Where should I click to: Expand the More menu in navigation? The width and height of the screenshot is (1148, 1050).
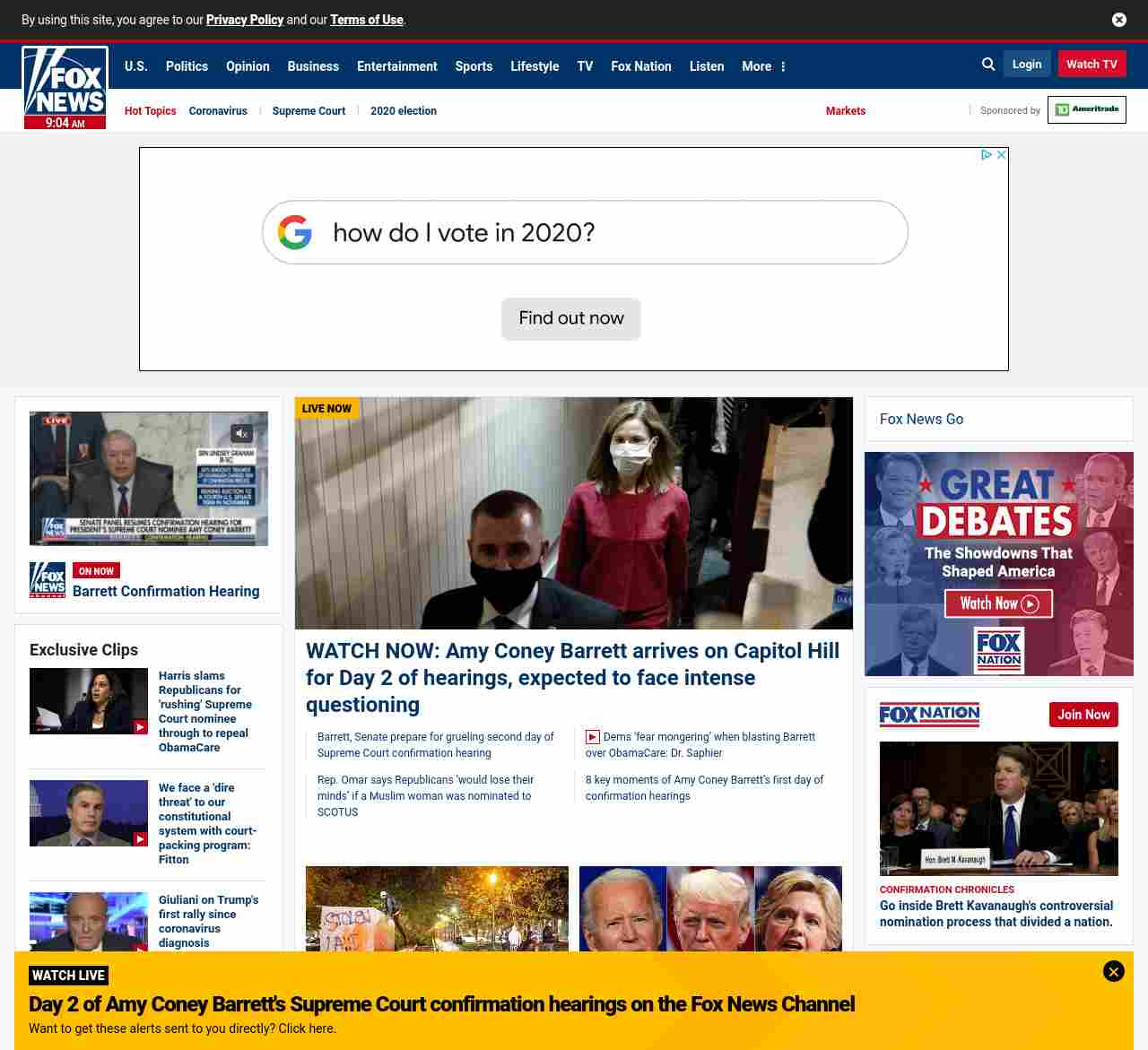[763, 66]
